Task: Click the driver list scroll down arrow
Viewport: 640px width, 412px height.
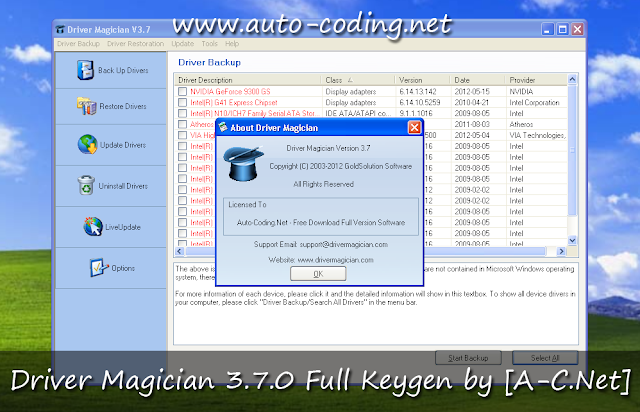Action: (572, 240)
